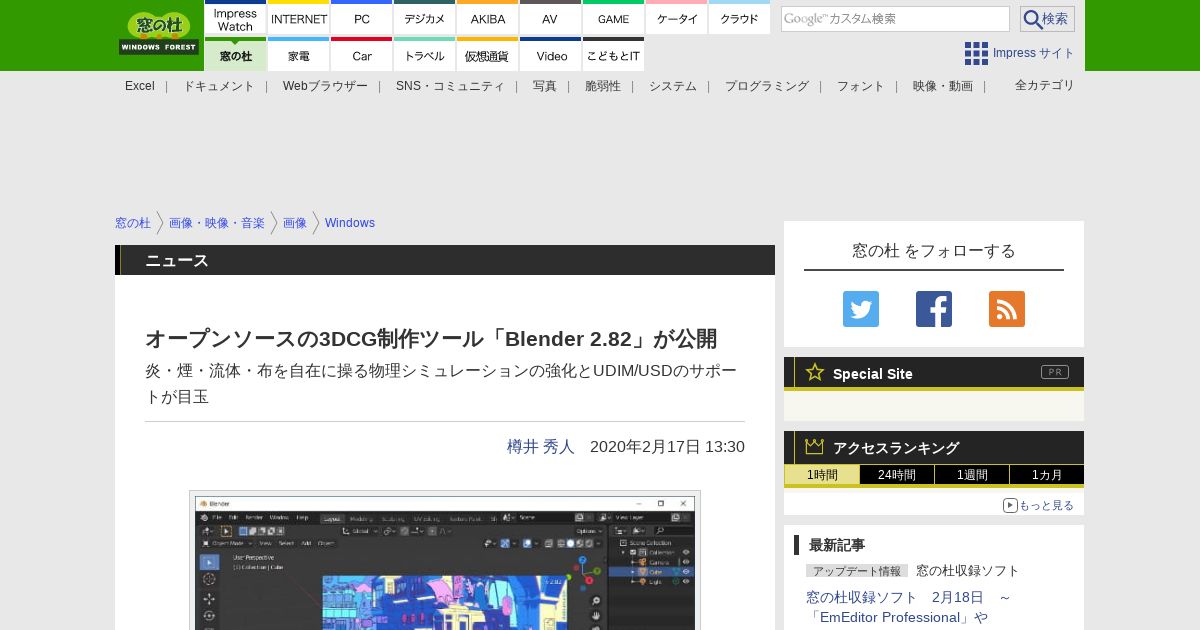1200x630 pixels.
Task: Go to the Excel category
Action: coord(140,86)
